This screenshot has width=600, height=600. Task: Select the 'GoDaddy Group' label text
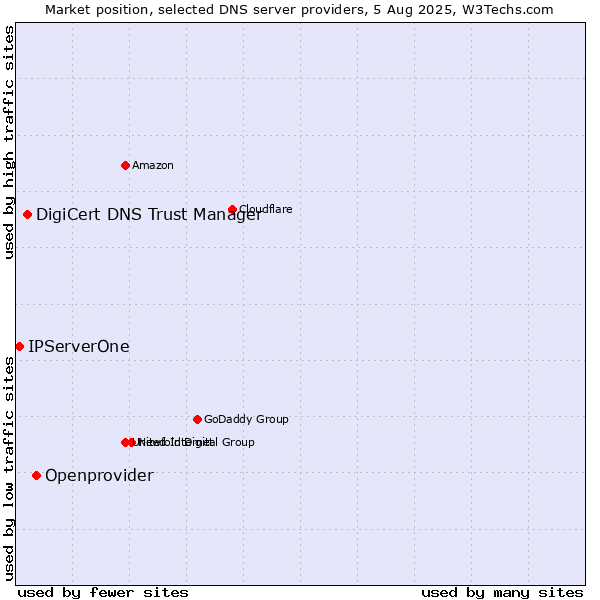pyautogui.click(x=246, y=419)
